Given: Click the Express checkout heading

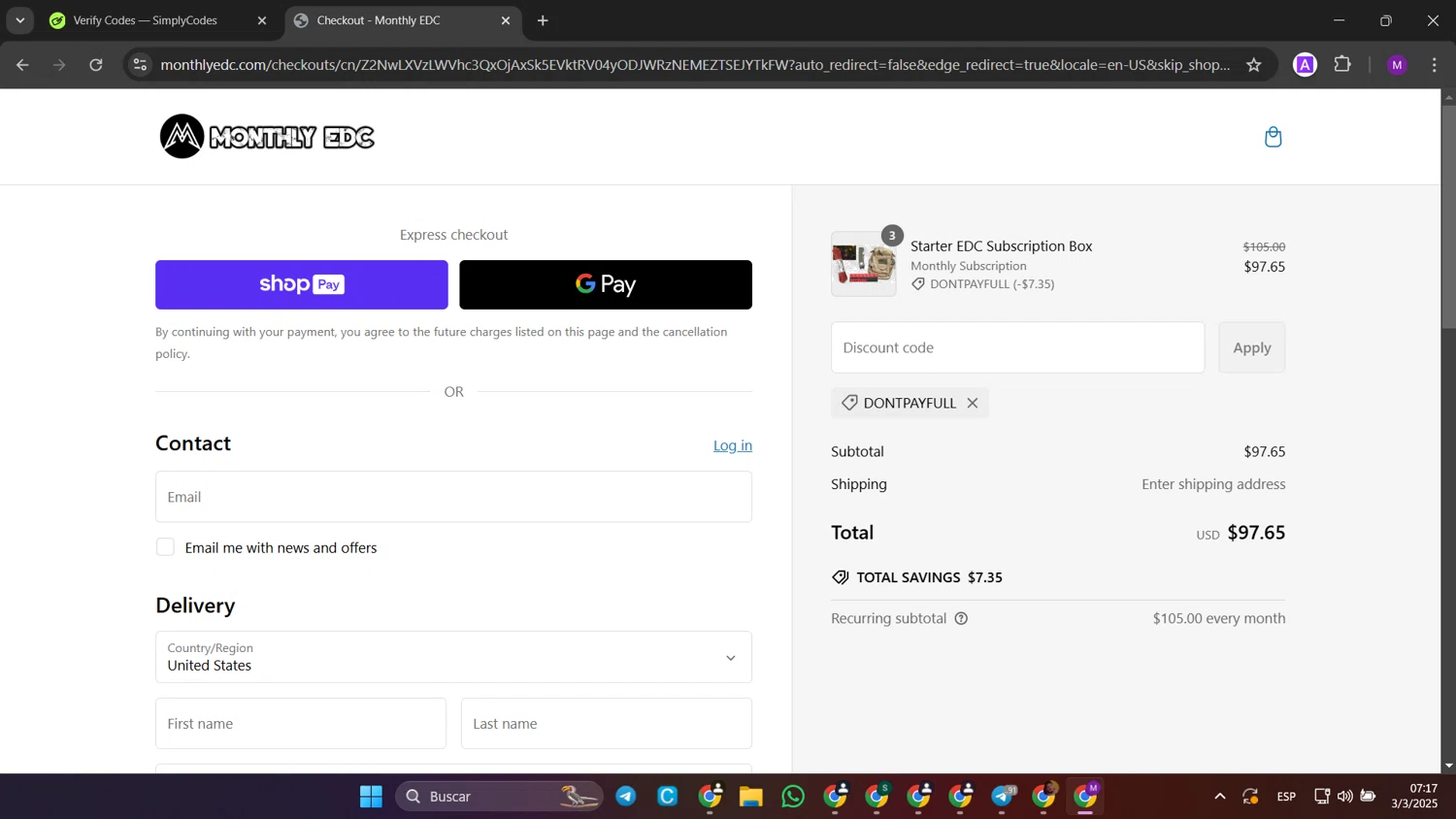Looking at the screenshot, I should (453, 235).
